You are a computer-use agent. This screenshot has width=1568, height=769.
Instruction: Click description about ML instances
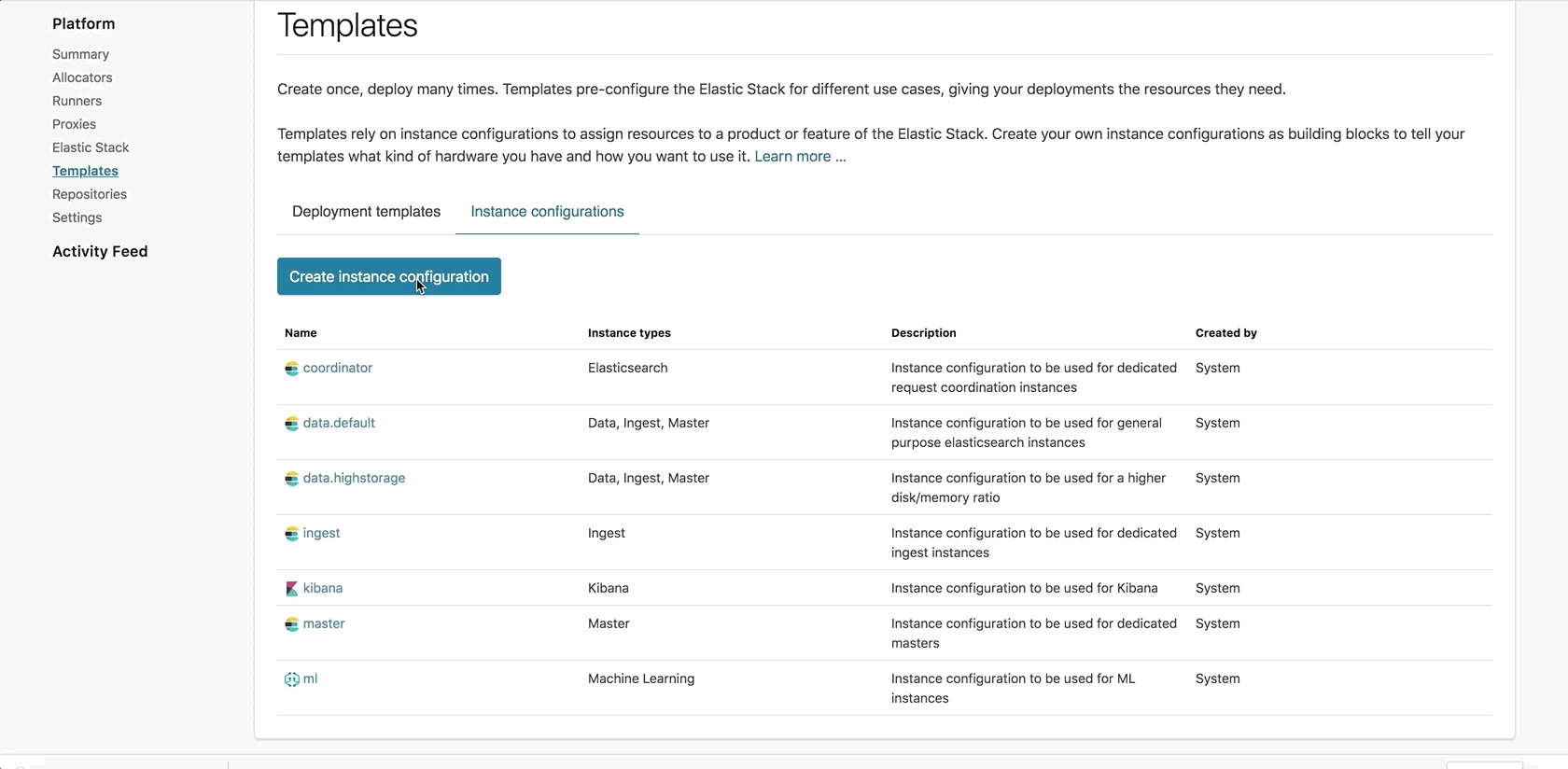point(1014,688)
